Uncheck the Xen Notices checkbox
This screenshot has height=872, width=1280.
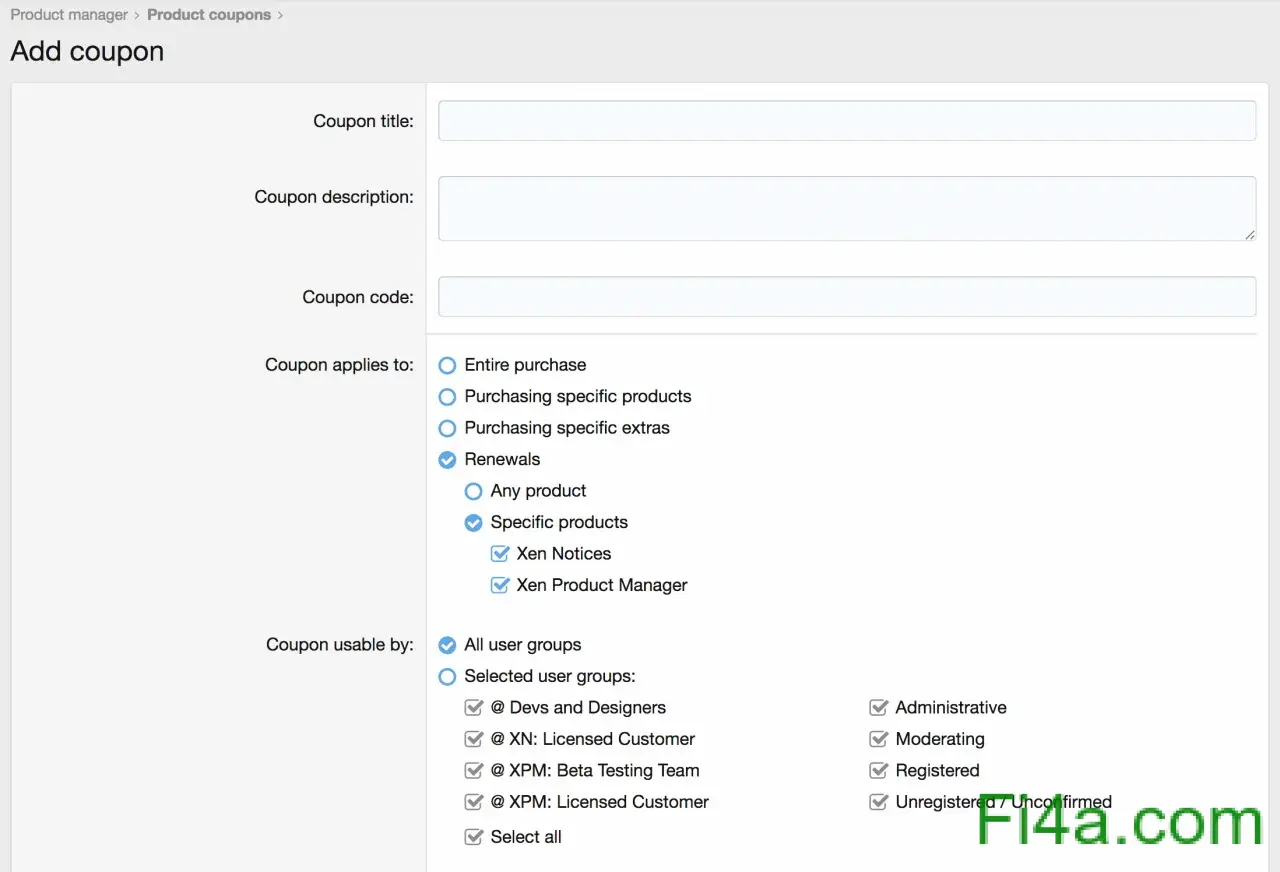point(500,554)
